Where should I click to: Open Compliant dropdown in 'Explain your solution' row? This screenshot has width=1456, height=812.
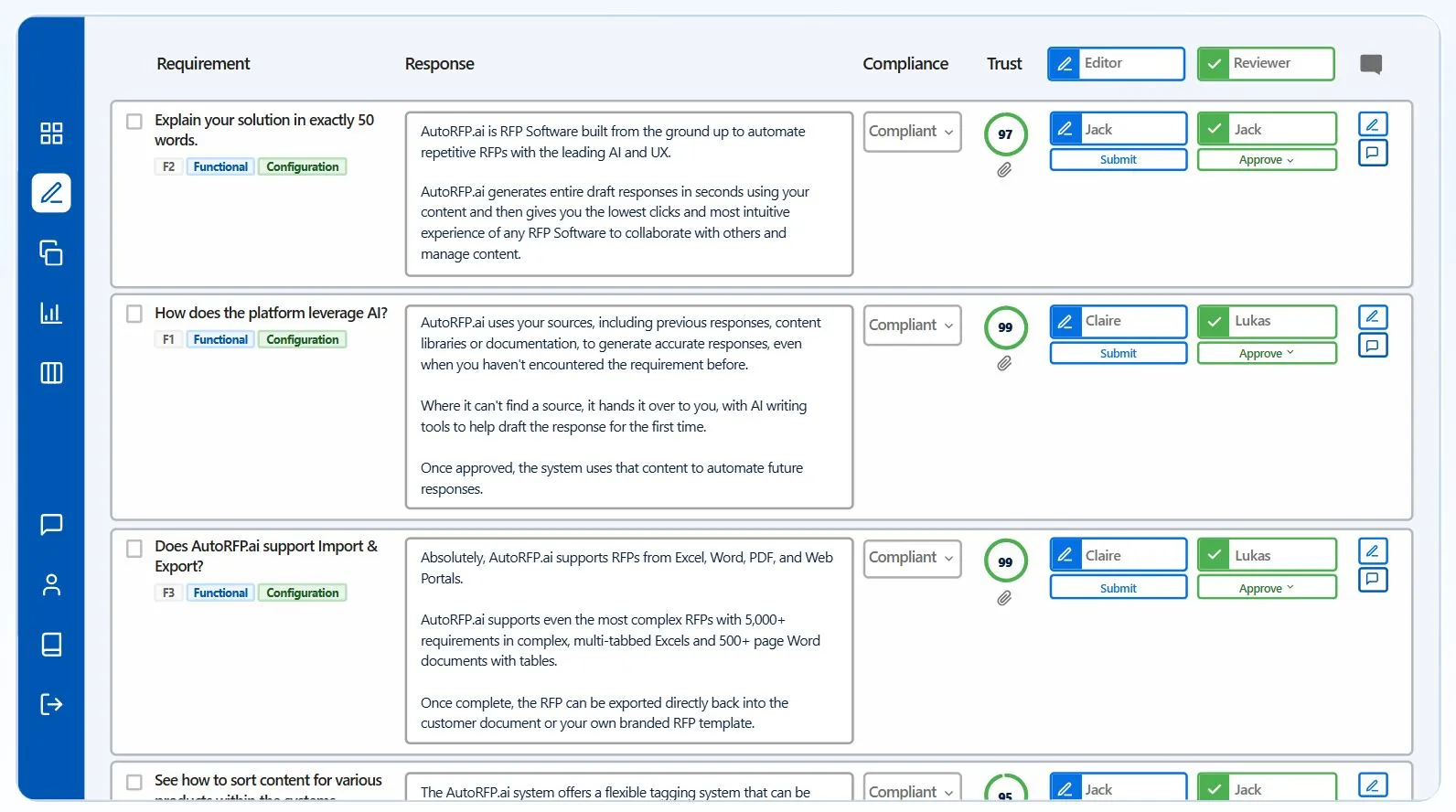tap(912, 132)
